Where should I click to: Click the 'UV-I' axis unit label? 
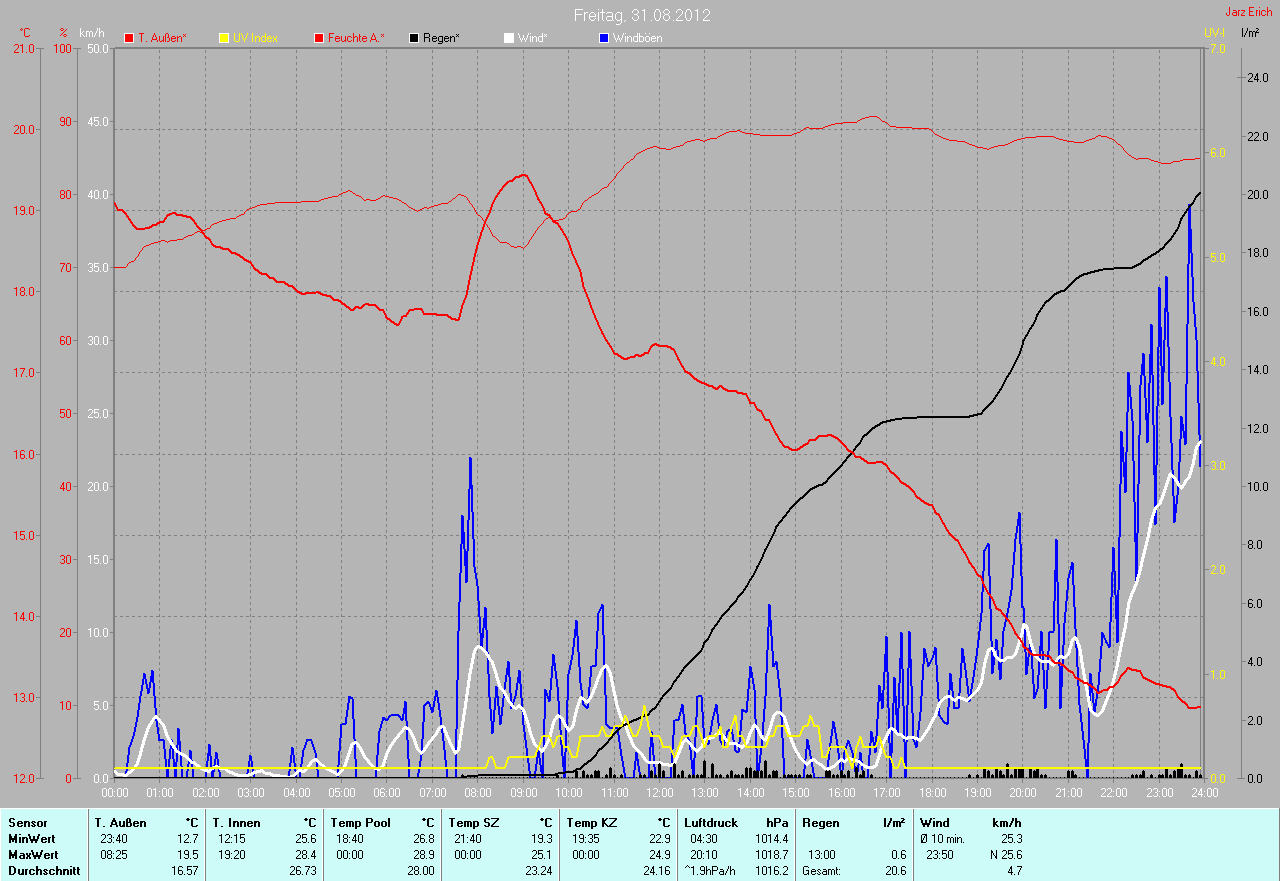coord(1214,33)
